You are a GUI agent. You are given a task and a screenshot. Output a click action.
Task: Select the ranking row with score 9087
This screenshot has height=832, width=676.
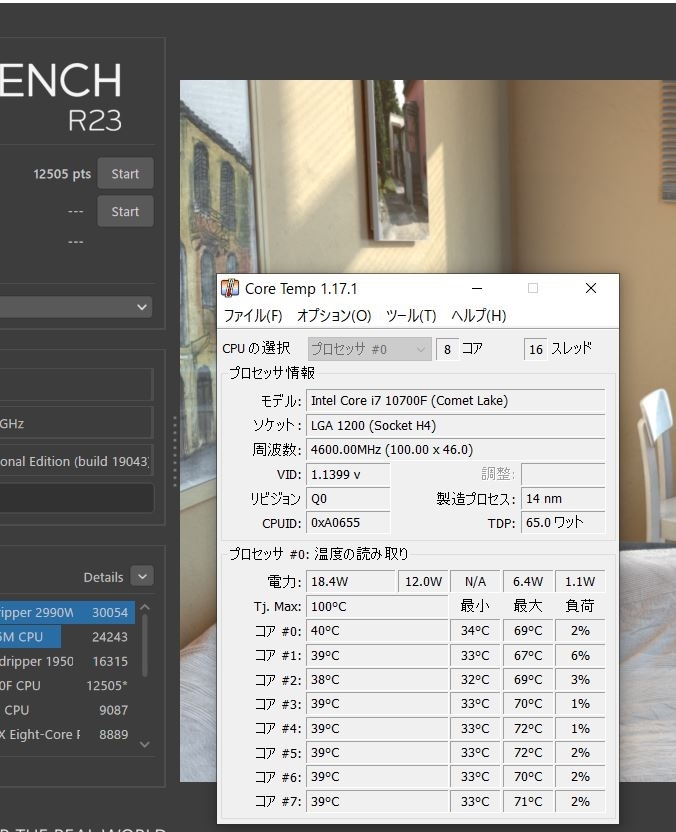pyautogui.click(x=67, y=710)
